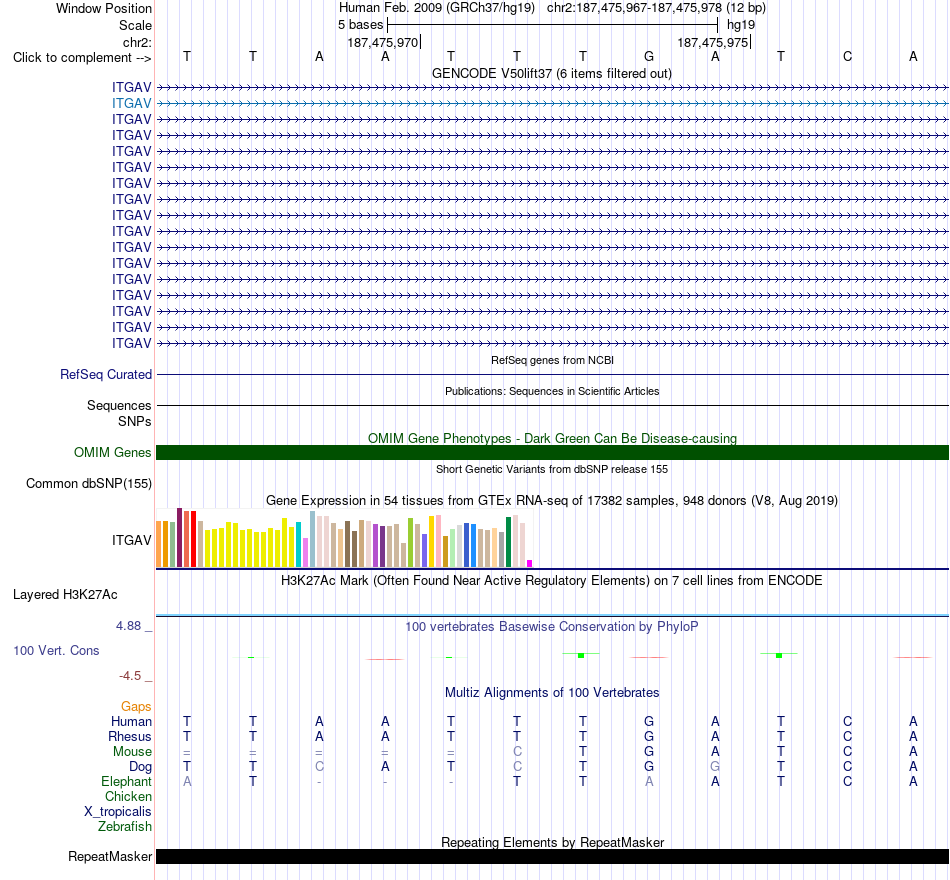Click the Scale label

135,25
